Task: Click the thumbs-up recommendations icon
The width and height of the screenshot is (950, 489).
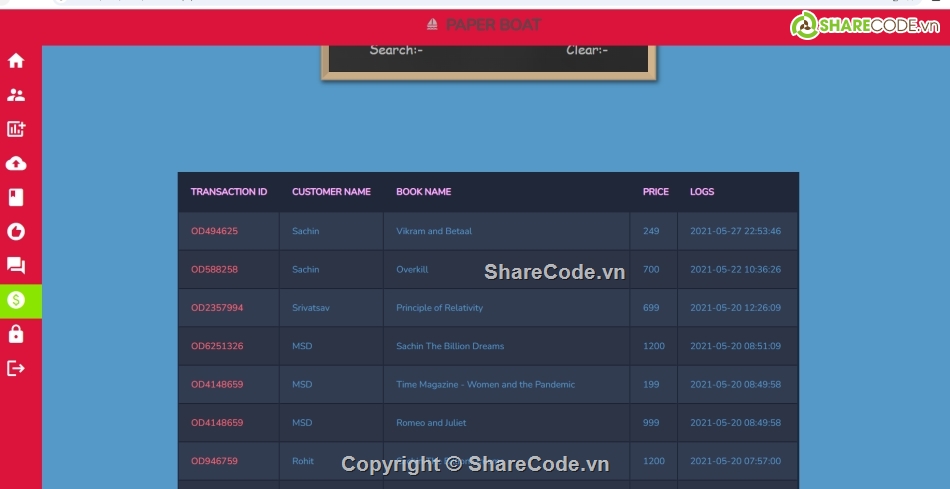Action: coord(16,231)
